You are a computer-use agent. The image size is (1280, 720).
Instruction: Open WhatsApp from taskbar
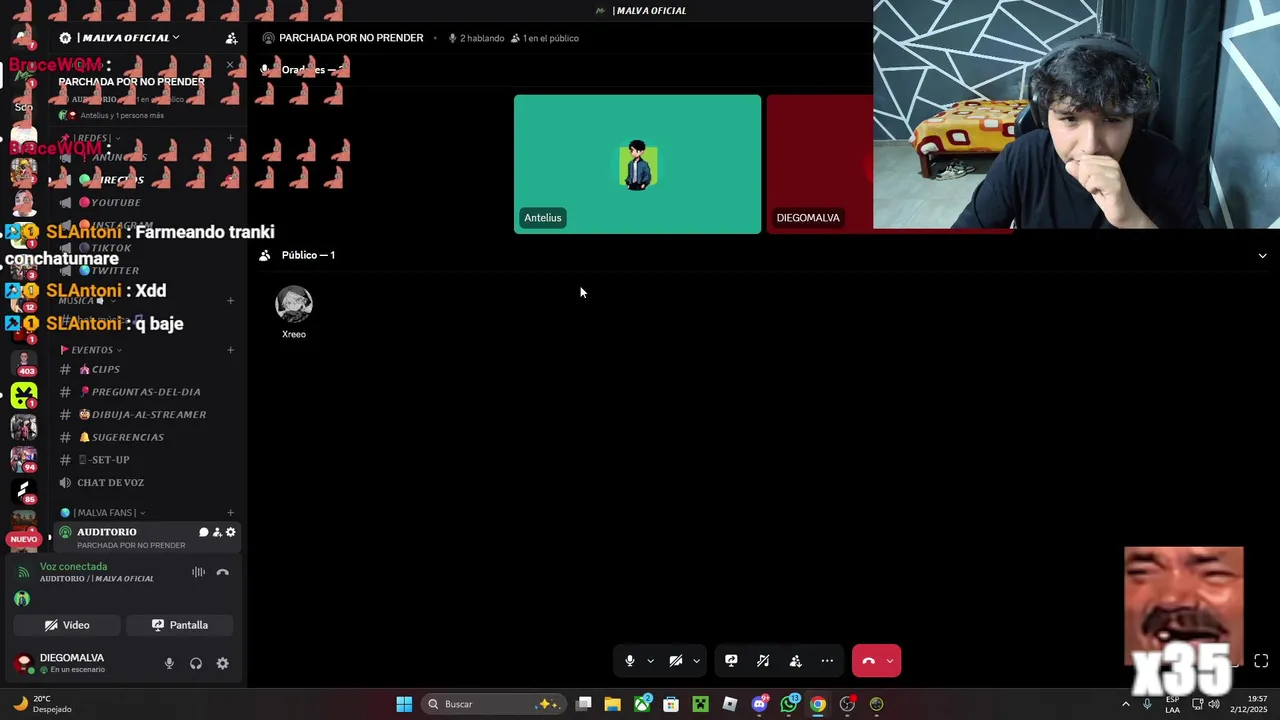(x=789, y=704)
